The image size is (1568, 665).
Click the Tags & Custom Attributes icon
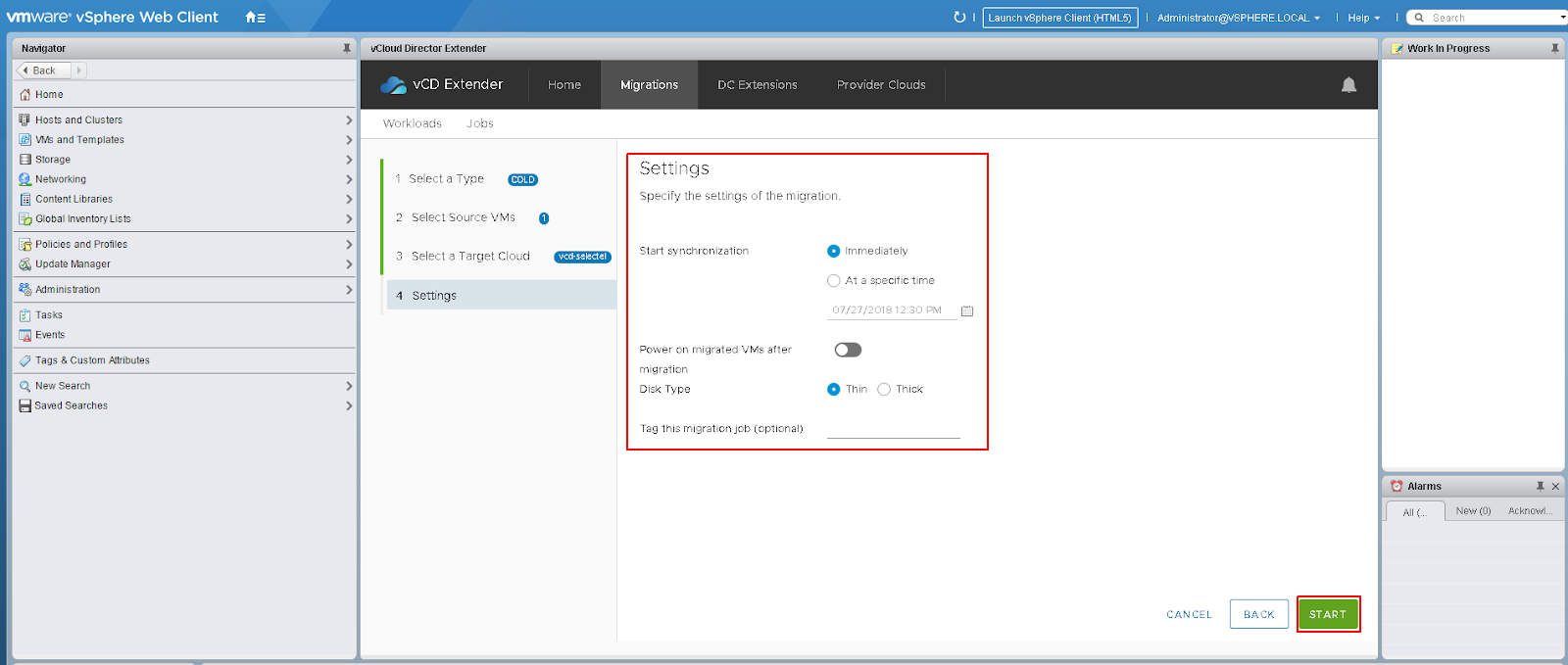click(25, 360)
